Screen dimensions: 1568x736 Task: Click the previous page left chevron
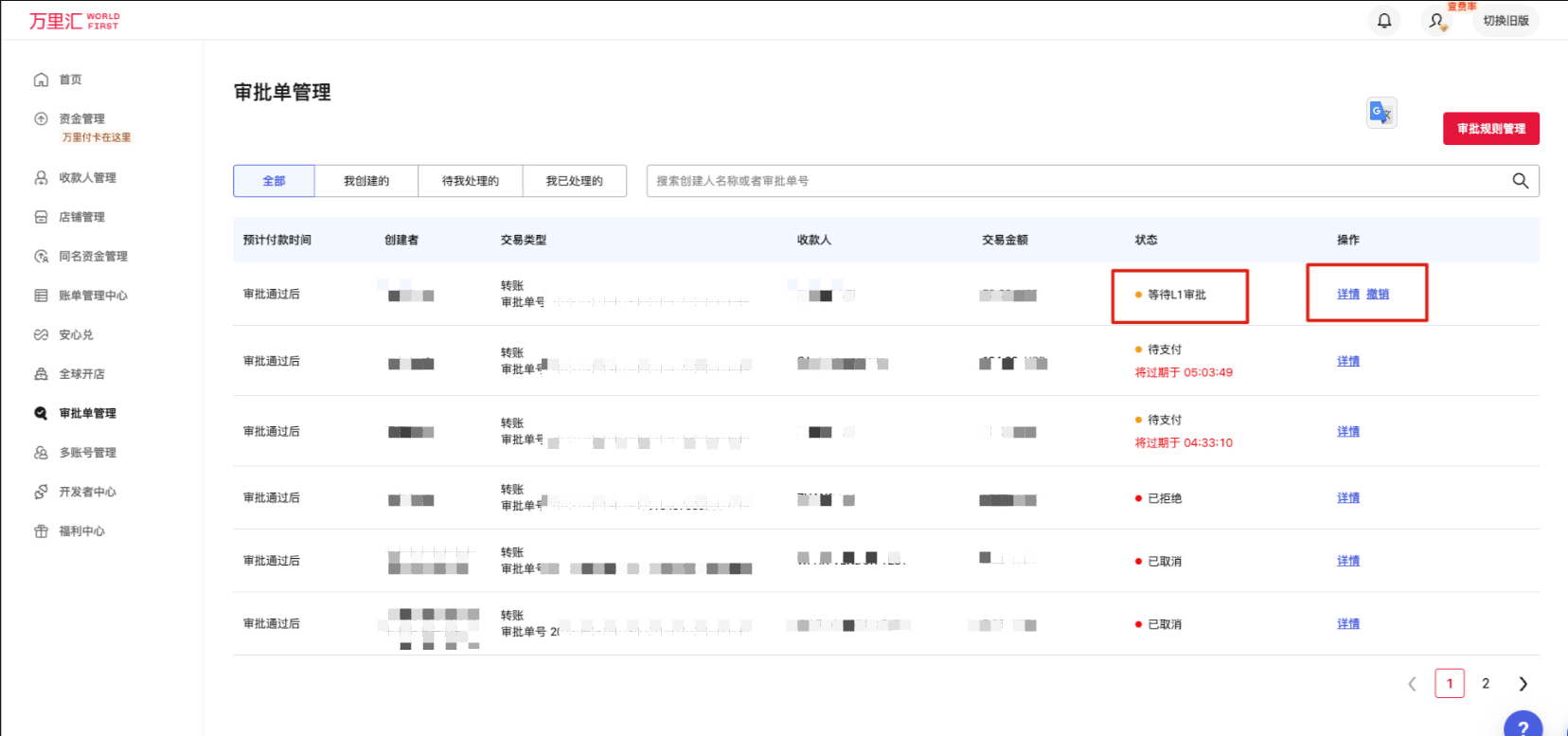(1412, 684)
